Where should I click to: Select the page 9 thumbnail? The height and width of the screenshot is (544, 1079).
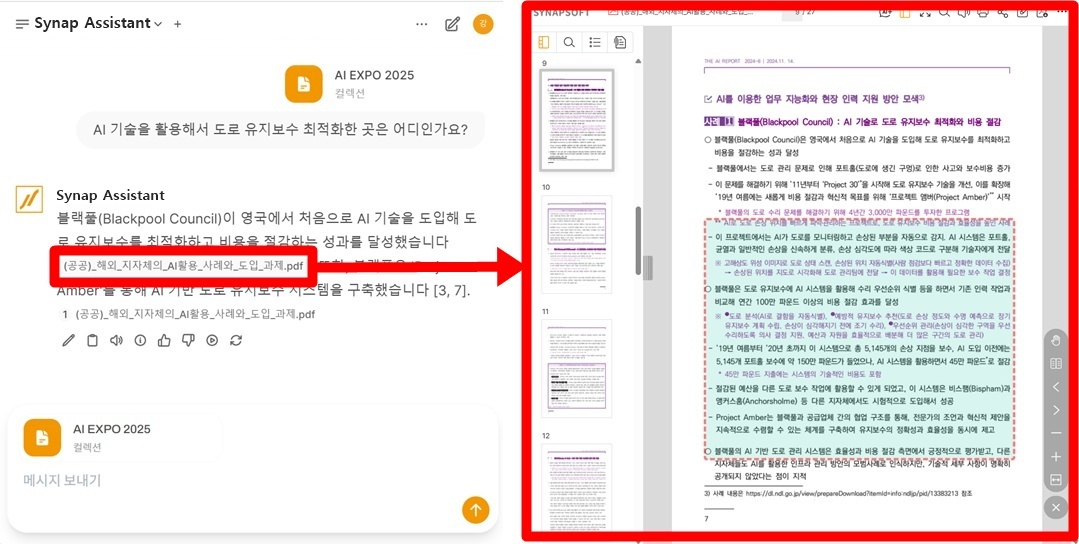pyautogui.click(x=576, y=120)
